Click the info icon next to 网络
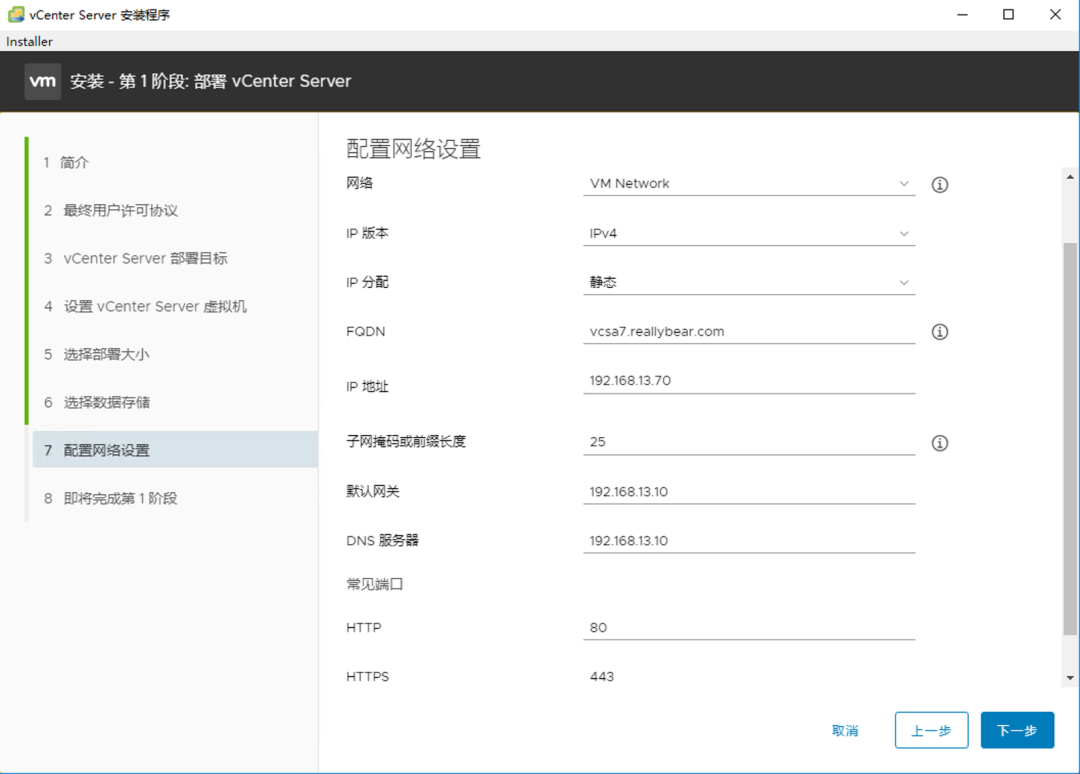The image size is (1080, 774). pyautogui.click(x=939, y=185)
